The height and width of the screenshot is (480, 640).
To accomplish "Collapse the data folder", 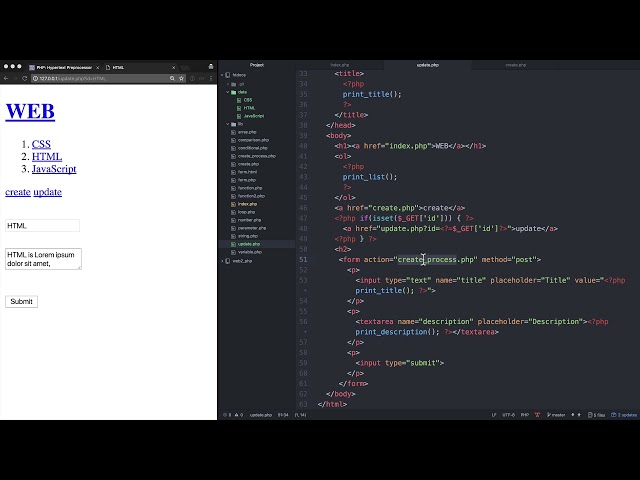I will point(228,92).
